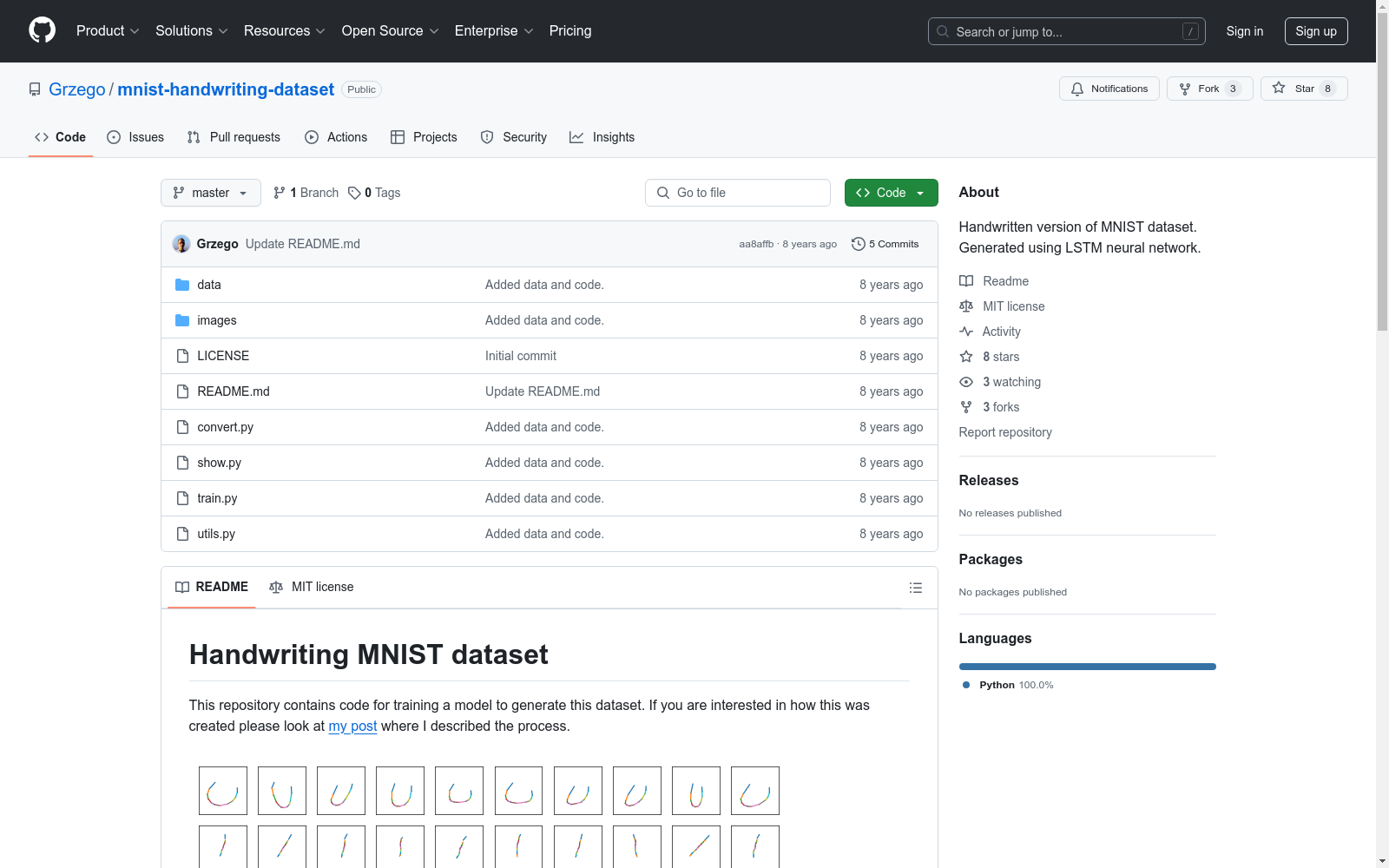
Task: Click the eye icon beside watching
Action: pos(966,382)
